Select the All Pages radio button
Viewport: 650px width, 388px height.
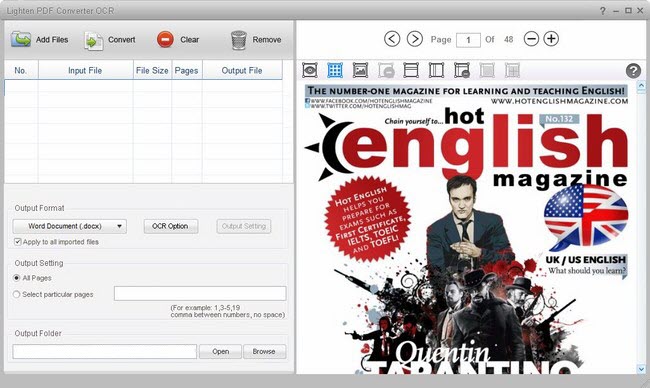click(17, 278)
